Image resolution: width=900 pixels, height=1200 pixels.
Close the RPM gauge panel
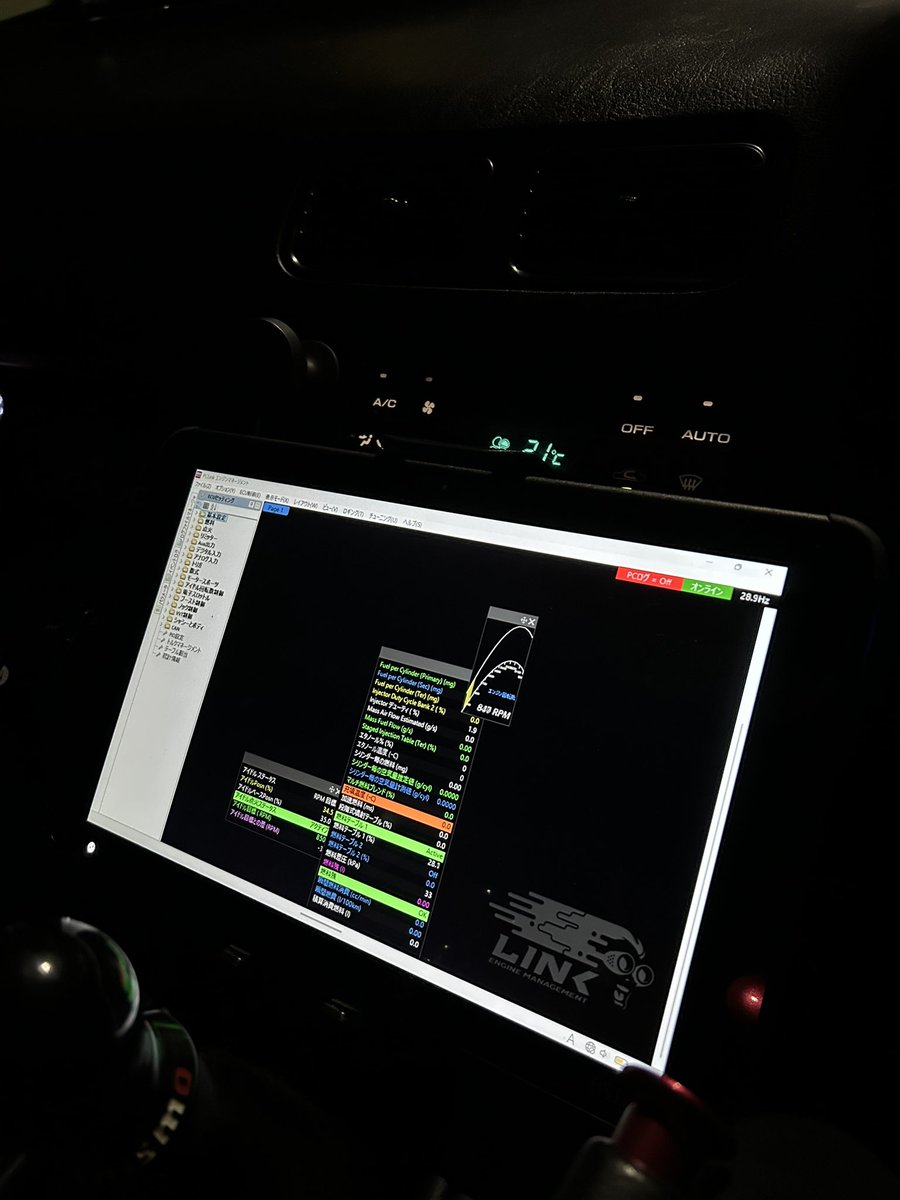pyautogui.click(x=532, y=622)
